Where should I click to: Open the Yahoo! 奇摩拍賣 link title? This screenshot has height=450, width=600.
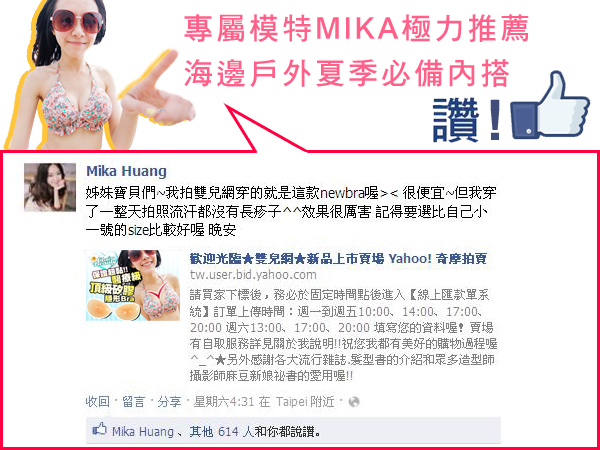coord(338,259)
